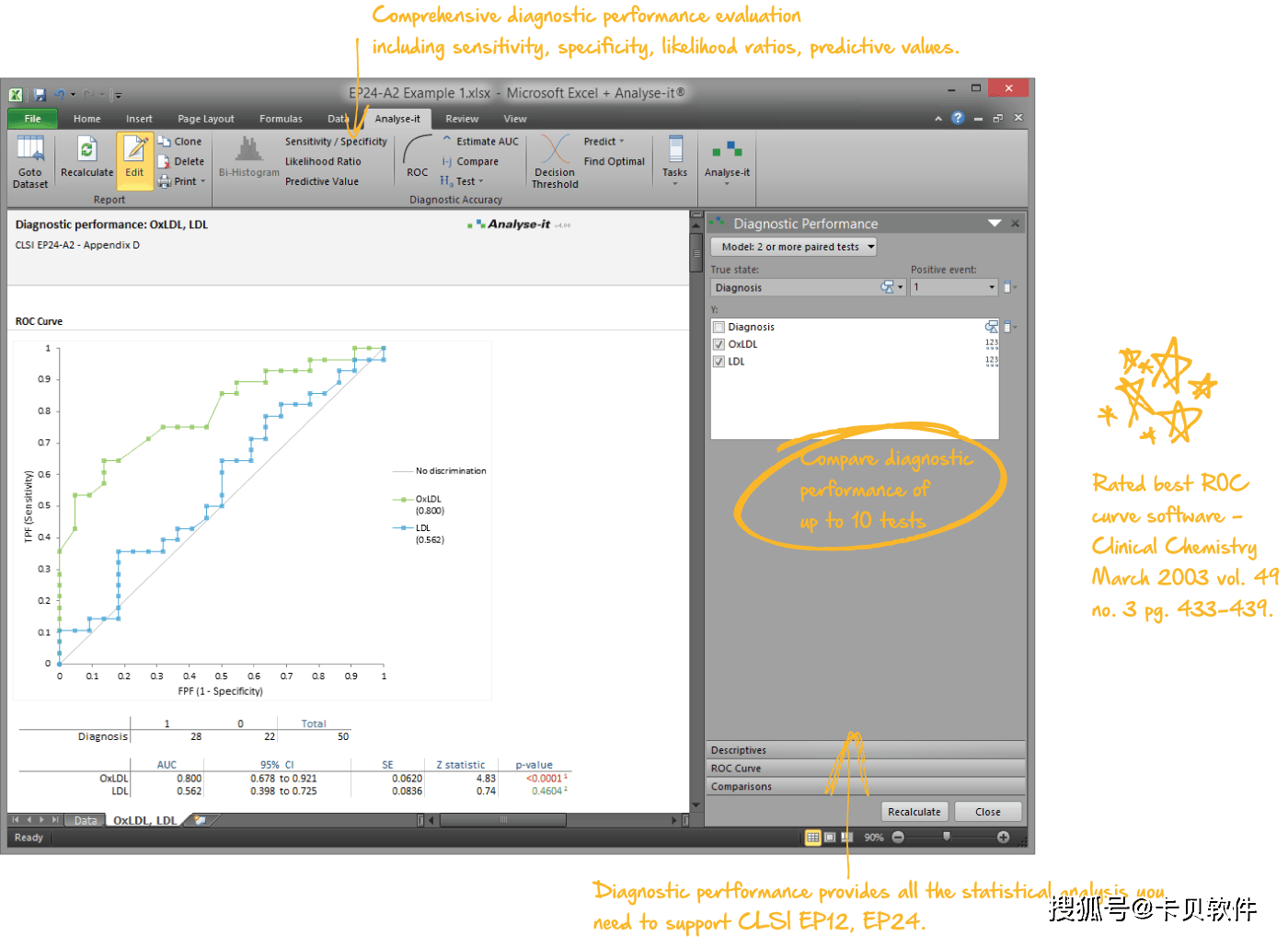This screenshot has height=937, width=1288.
Task: Open the File tab
Action: [x=32, y=119]
